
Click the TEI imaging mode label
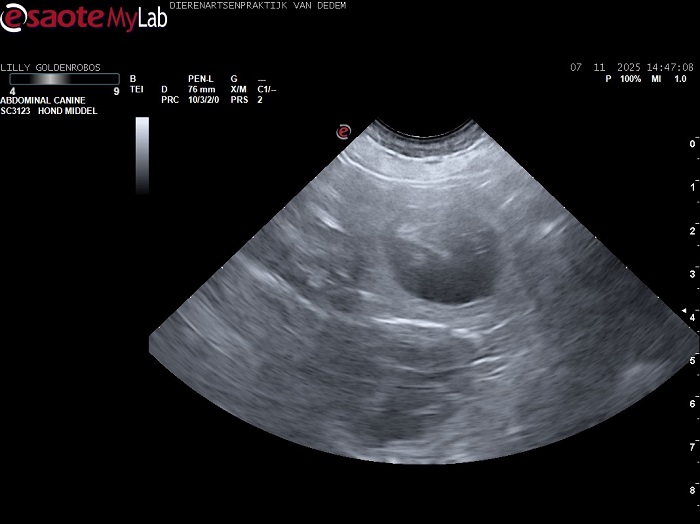[x=137, y=89]
